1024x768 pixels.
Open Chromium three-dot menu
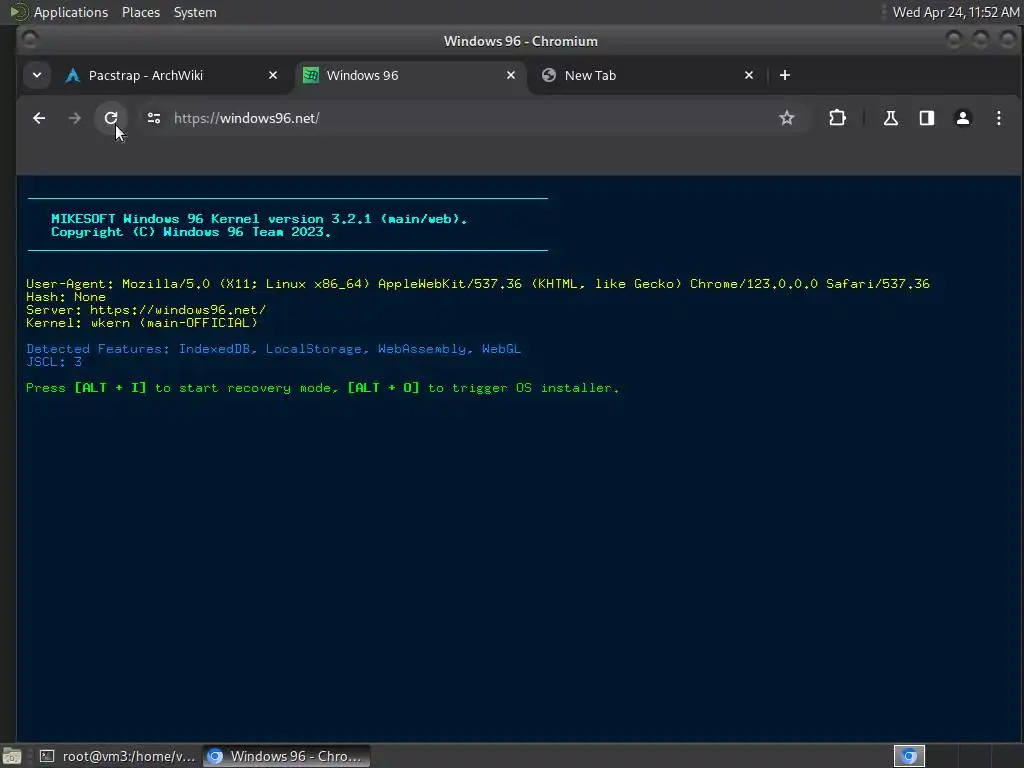[x=999, y=118]
